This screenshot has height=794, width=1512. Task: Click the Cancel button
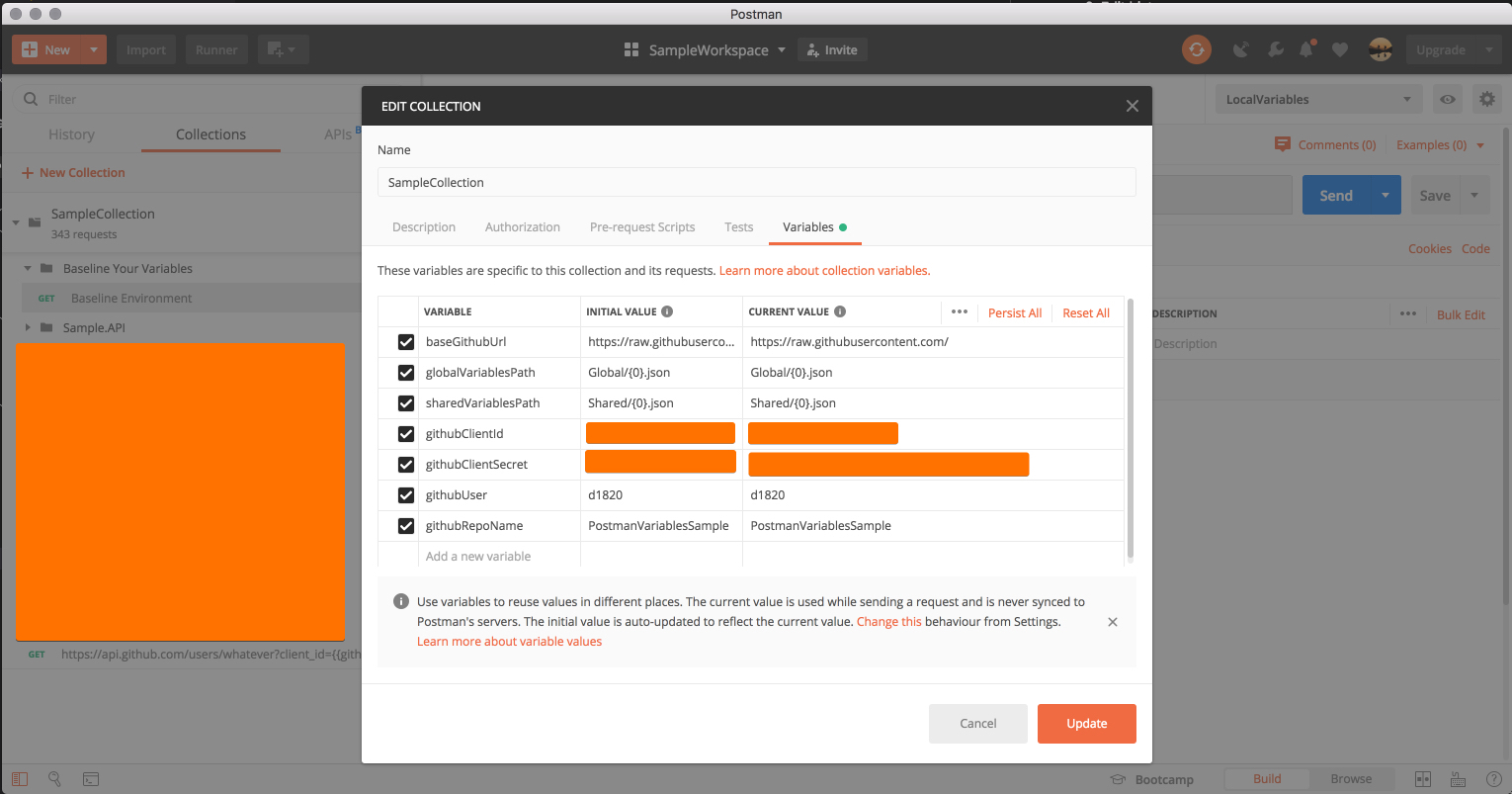(x=978, y=724)
